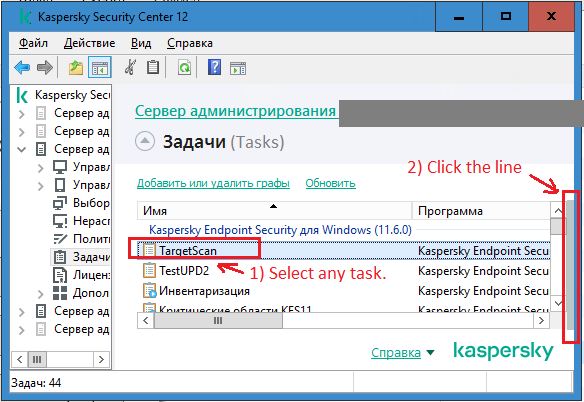
Task: Click the Kaspersky logo in title bar
Action: click(x=25, y=17)
